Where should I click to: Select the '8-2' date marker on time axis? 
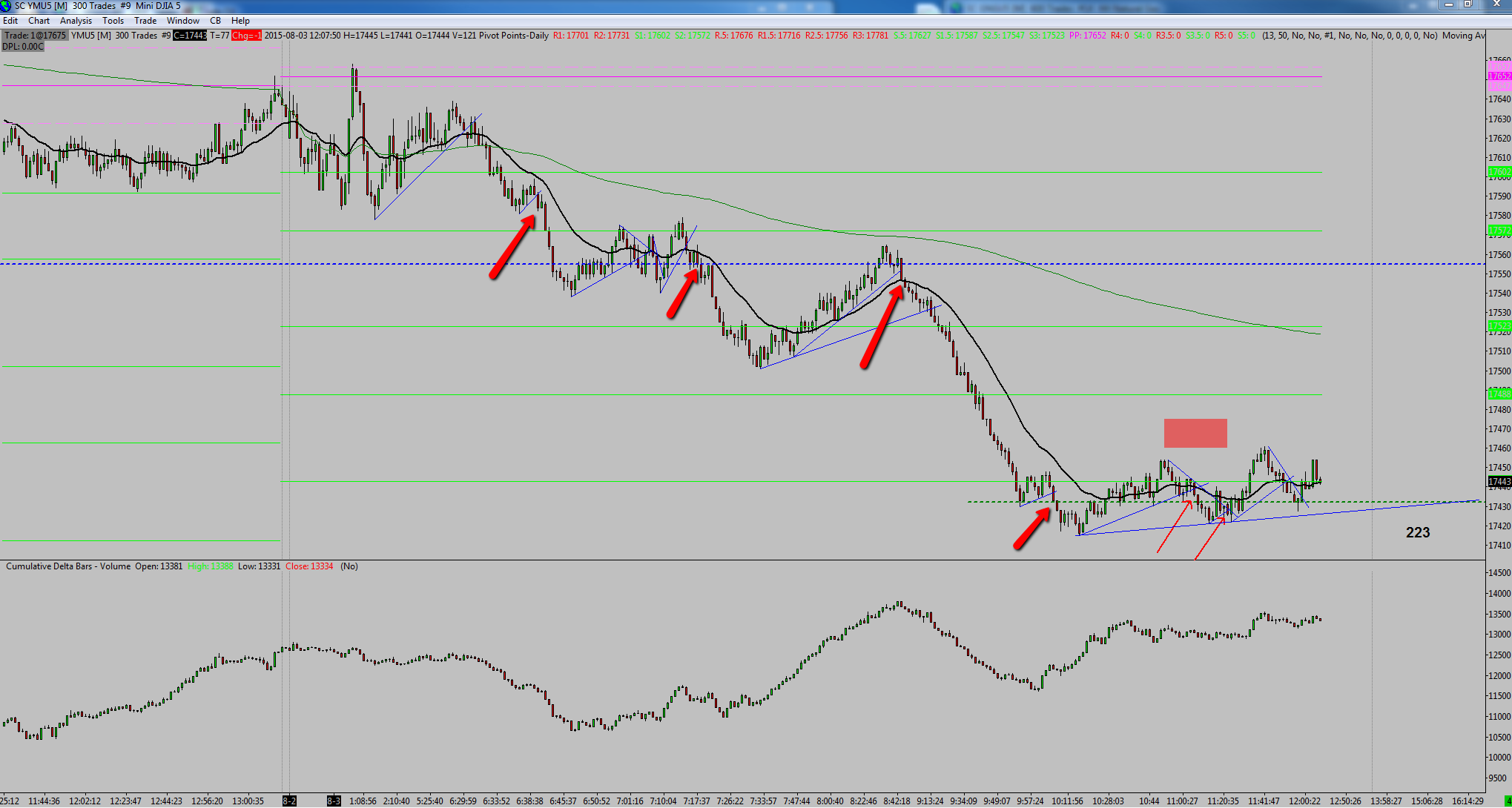click(289, 801)
